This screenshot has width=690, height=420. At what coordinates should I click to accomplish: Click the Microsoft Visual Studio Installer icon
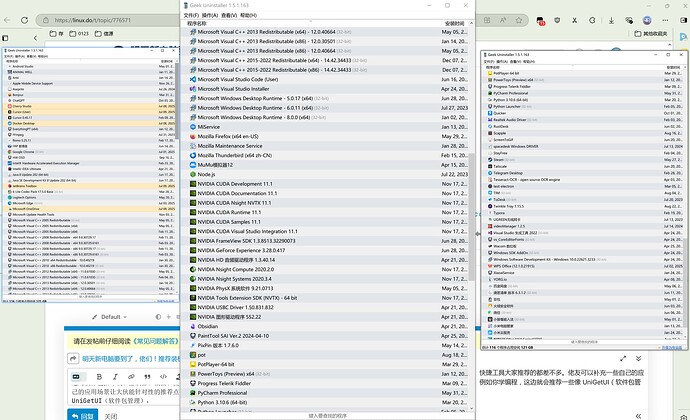[x=193, y=89]
